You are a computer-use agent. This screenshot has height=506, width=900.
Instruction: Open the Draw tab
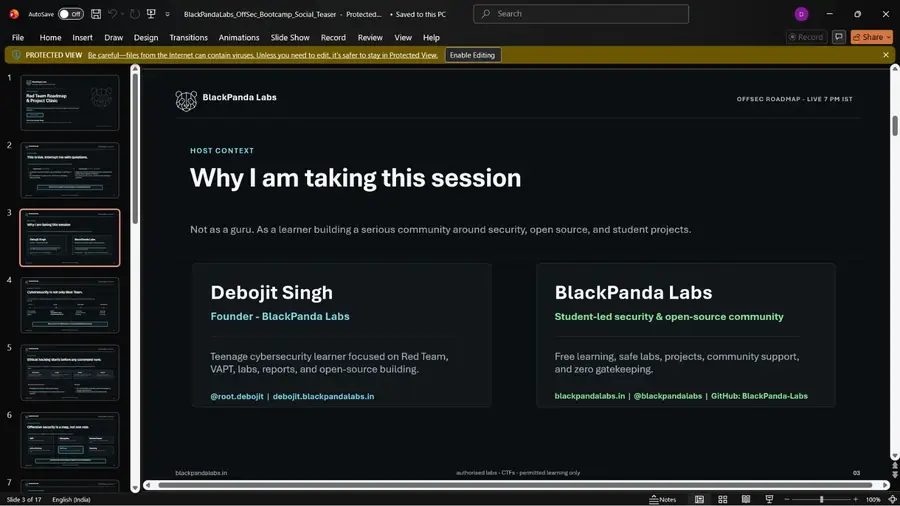[x=114, y=37]
